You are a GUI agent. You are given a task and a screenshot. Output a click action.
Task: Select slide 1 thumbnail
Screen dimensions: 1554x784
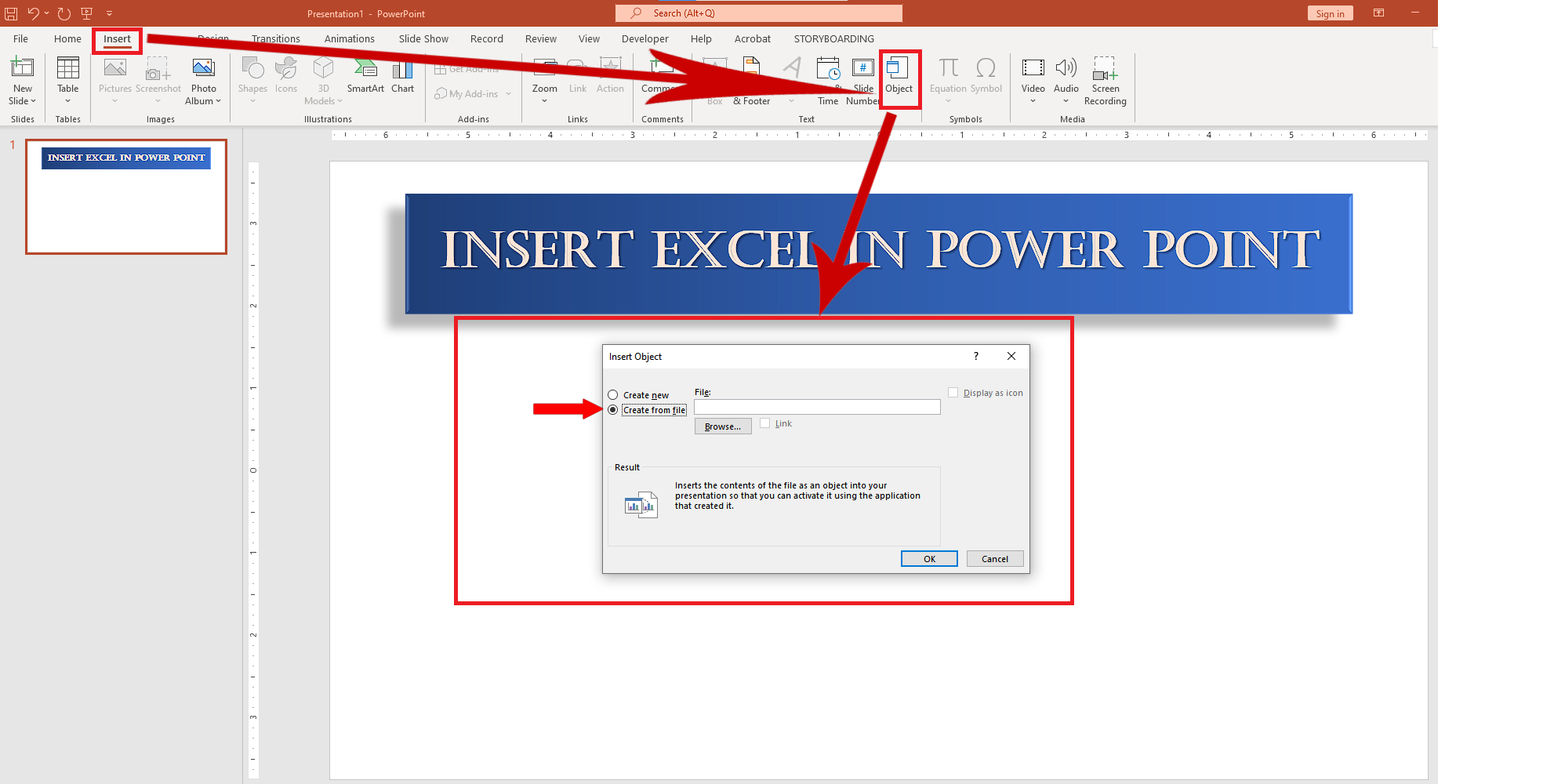(x=126, y=197)
